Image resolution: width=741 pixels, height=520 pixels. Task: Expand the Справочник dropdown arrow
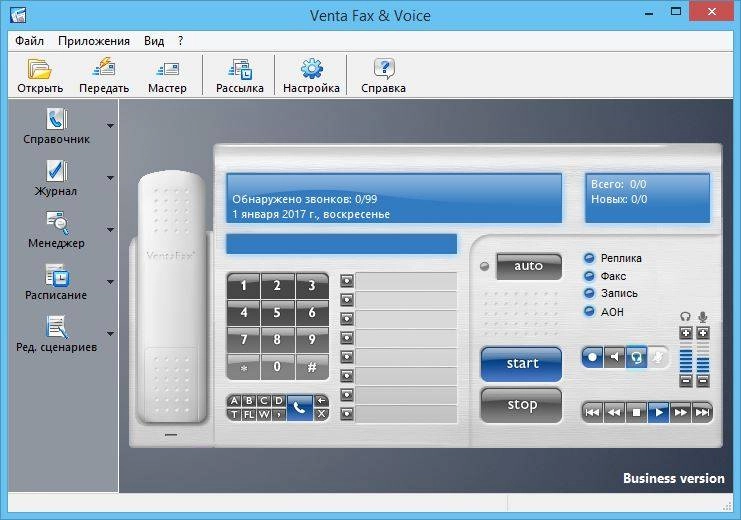[110, 126]
